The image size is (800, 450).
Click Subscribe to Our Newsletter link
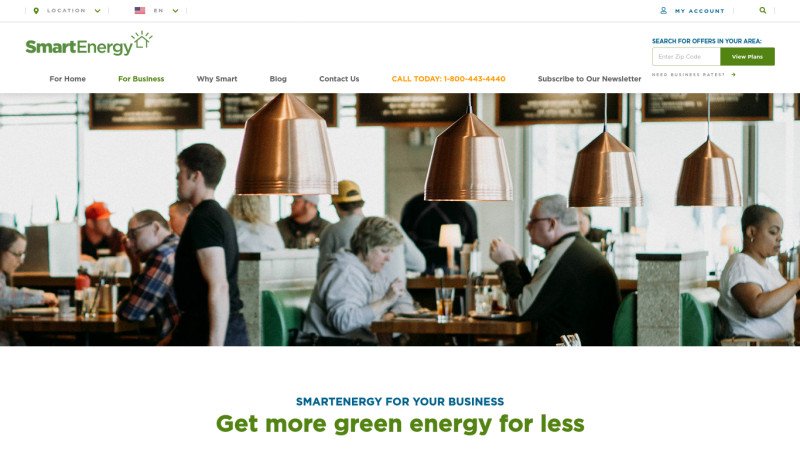589,79
